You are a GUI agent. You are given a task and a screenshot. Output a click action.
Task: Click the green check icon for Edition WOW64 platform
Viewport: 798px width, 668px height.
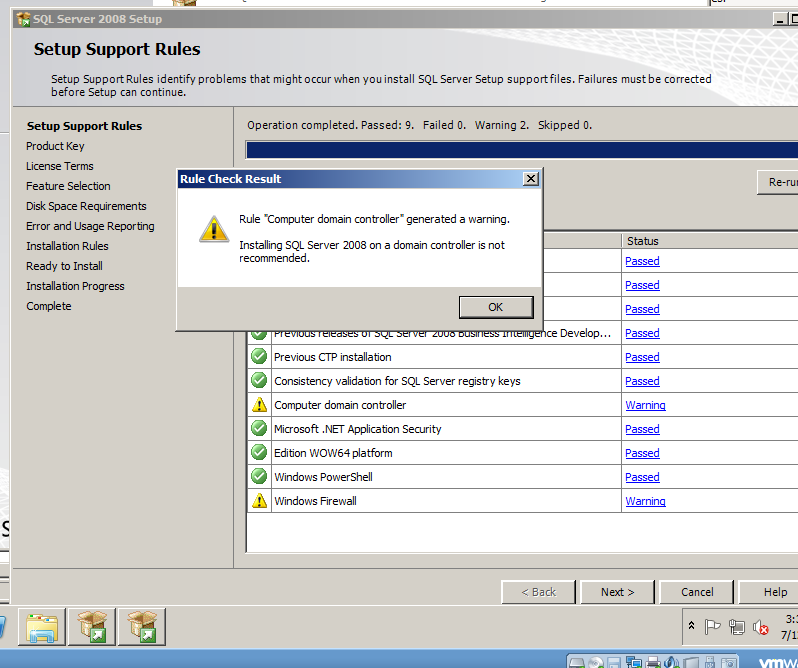pyautogui.click(x=259, y=452)
